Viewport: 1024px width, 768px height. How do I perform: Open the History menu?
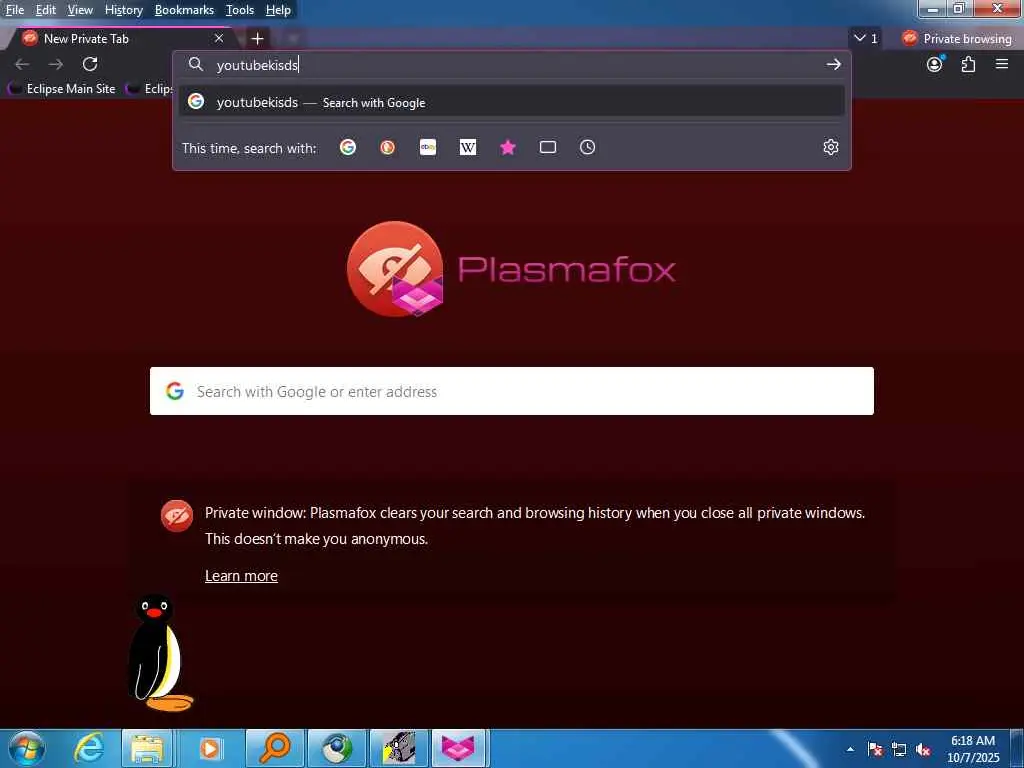(x=123, y=10)
